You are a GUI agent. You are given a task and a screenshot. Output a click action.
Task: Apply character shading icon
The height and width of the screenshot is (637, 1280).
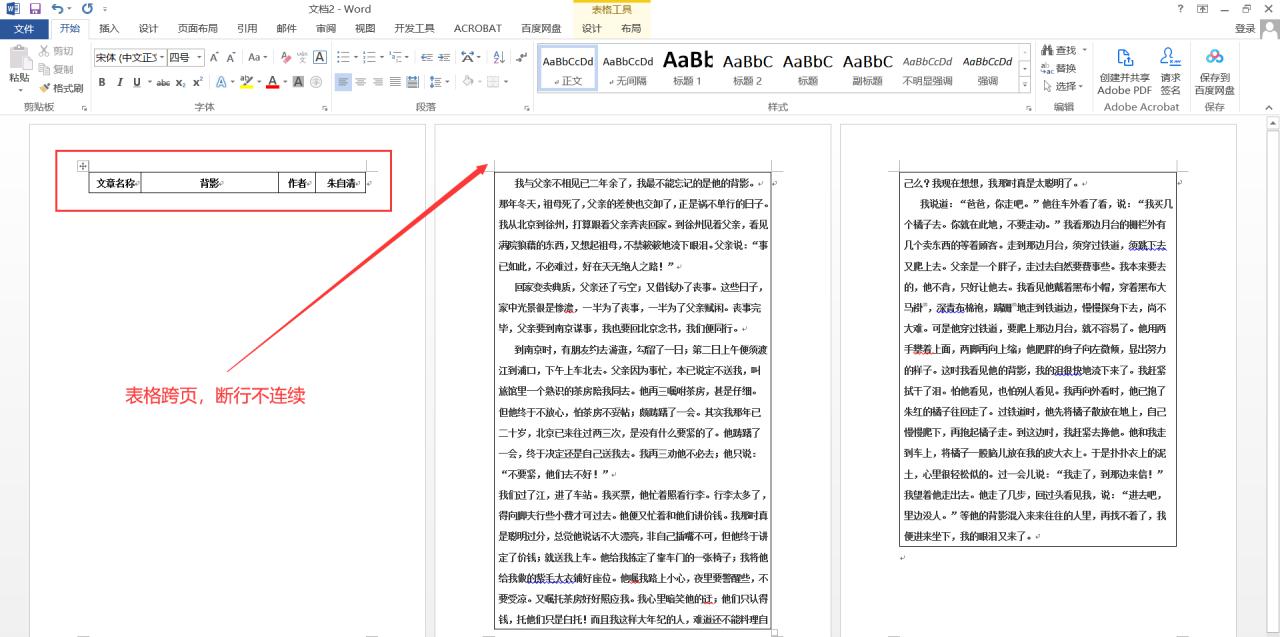point(298,82)
